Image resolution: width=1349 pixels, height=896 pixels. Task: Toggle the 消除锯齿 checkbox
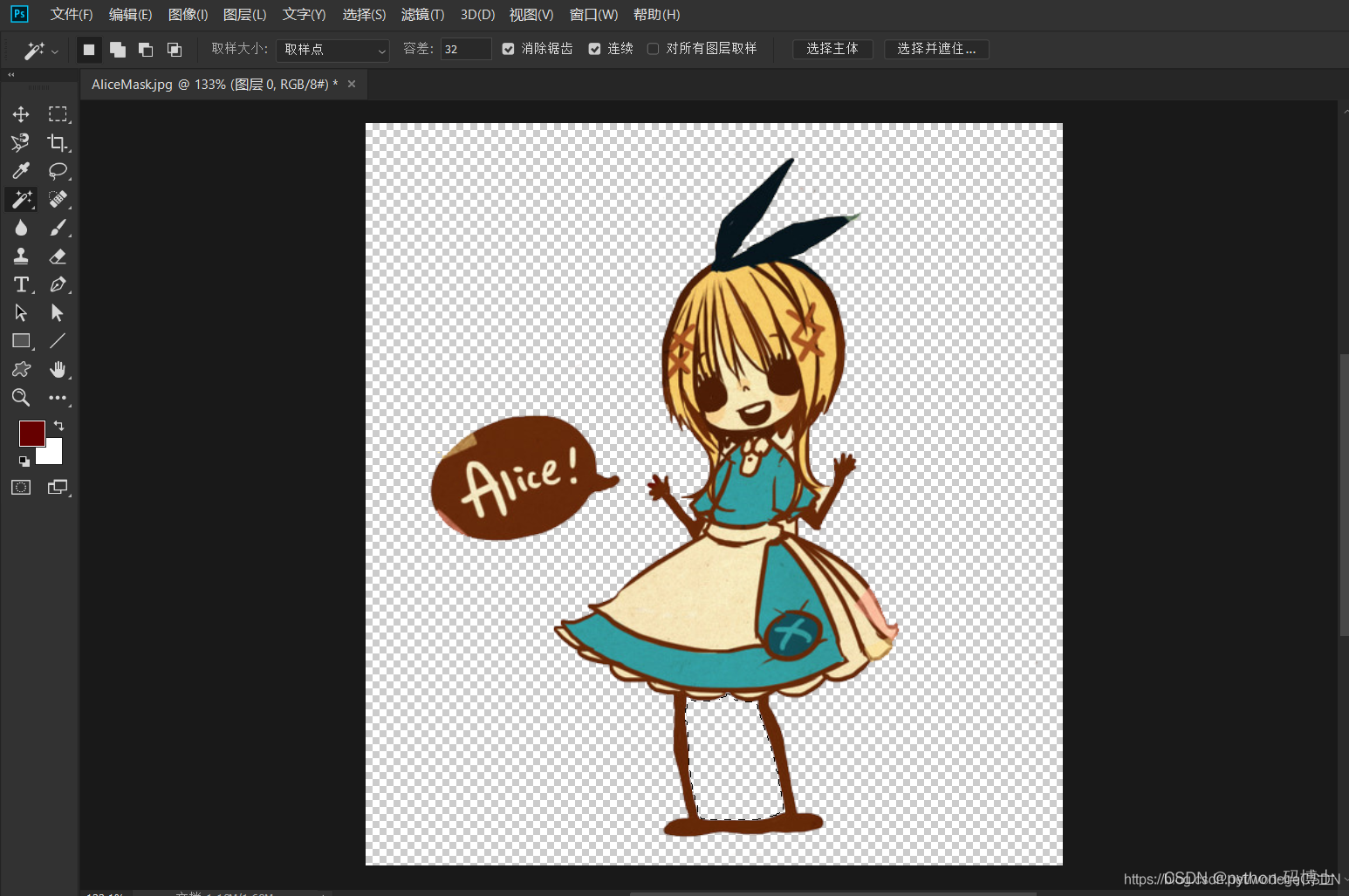pyautogui.click(x=509, y=49)
